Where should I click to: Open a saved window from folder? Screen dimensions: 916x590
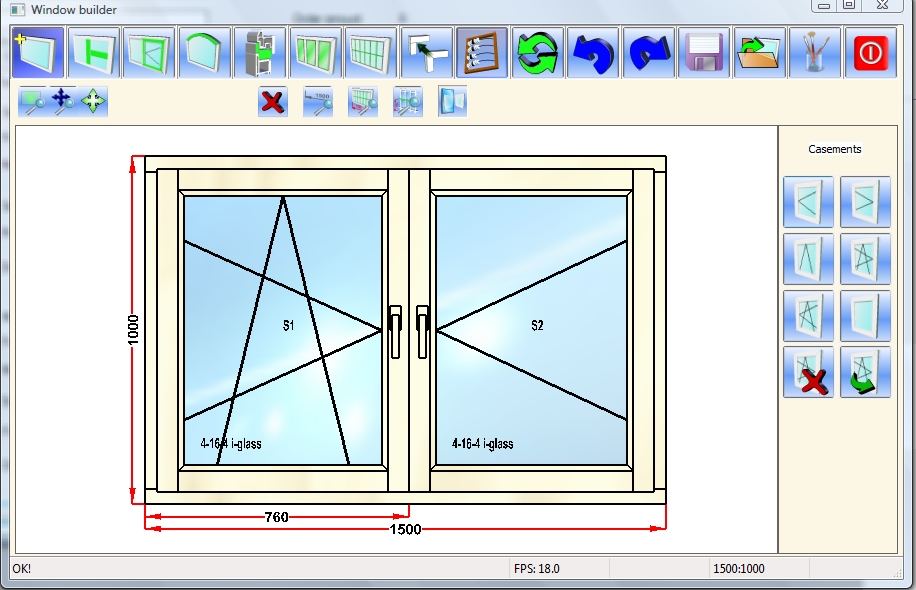coord(759,53)
